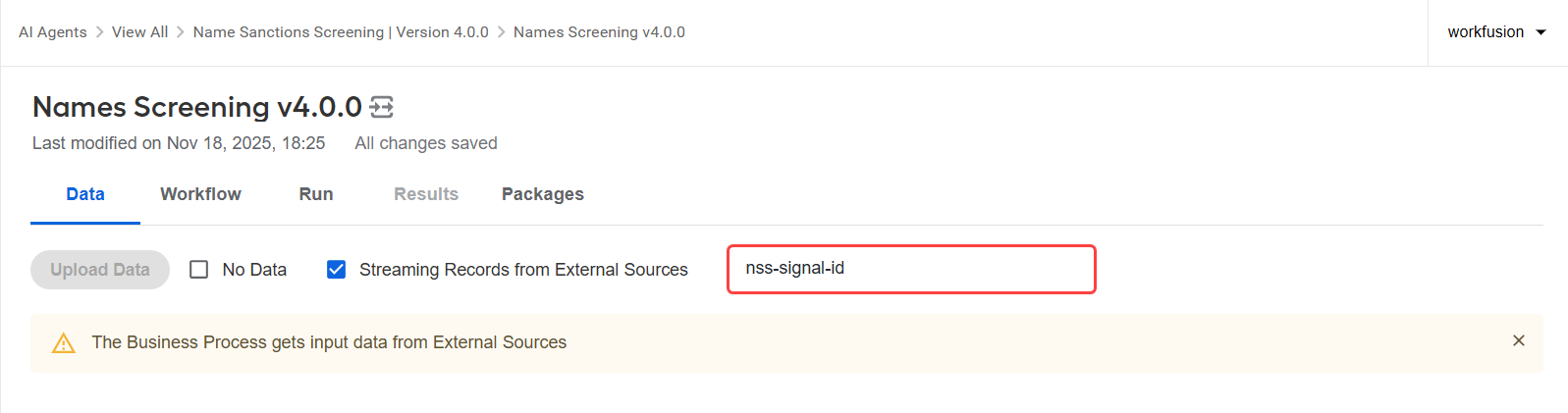Click Names Screening v4.0.0 breadcrumb item

tap(599, 32)
